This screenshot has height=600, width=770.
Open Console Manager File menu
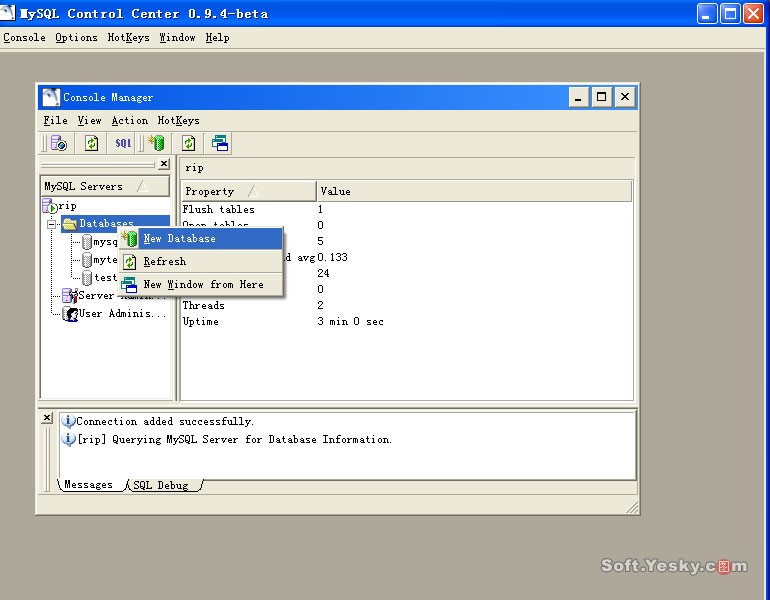point(55,120)
